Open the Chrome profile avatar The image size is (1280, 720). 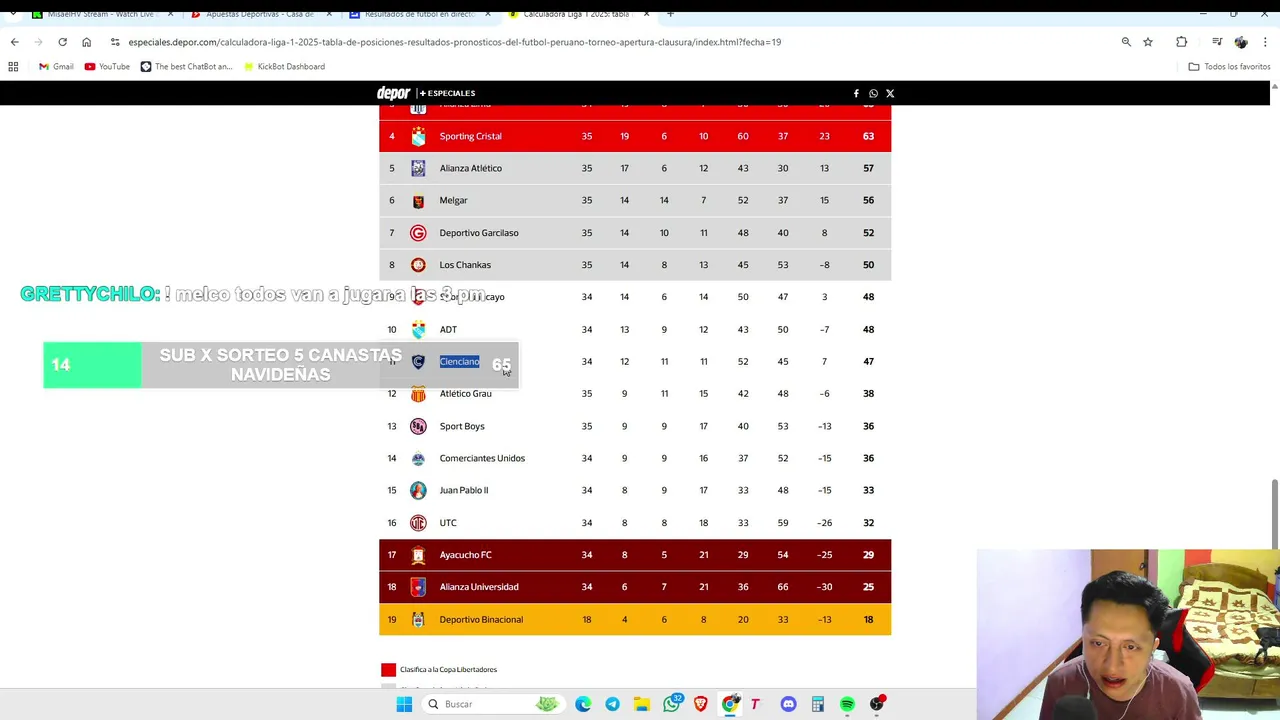(1241, 42)
